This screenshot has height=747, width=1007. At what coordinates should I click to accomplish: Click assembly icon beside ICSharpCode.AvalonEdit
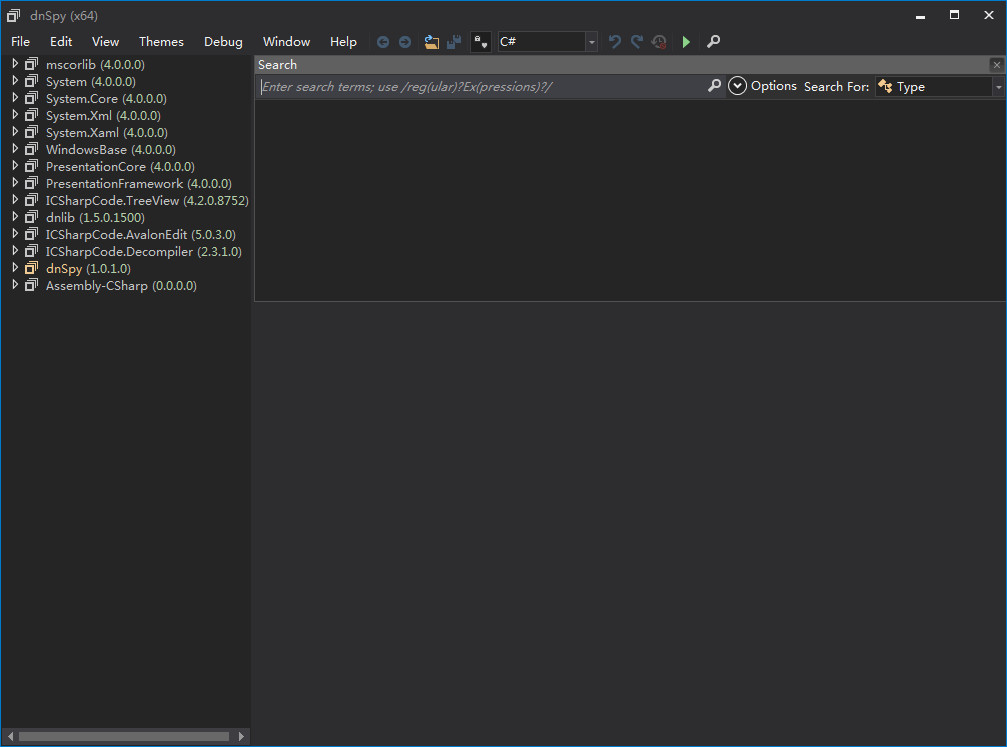(31, 234)
